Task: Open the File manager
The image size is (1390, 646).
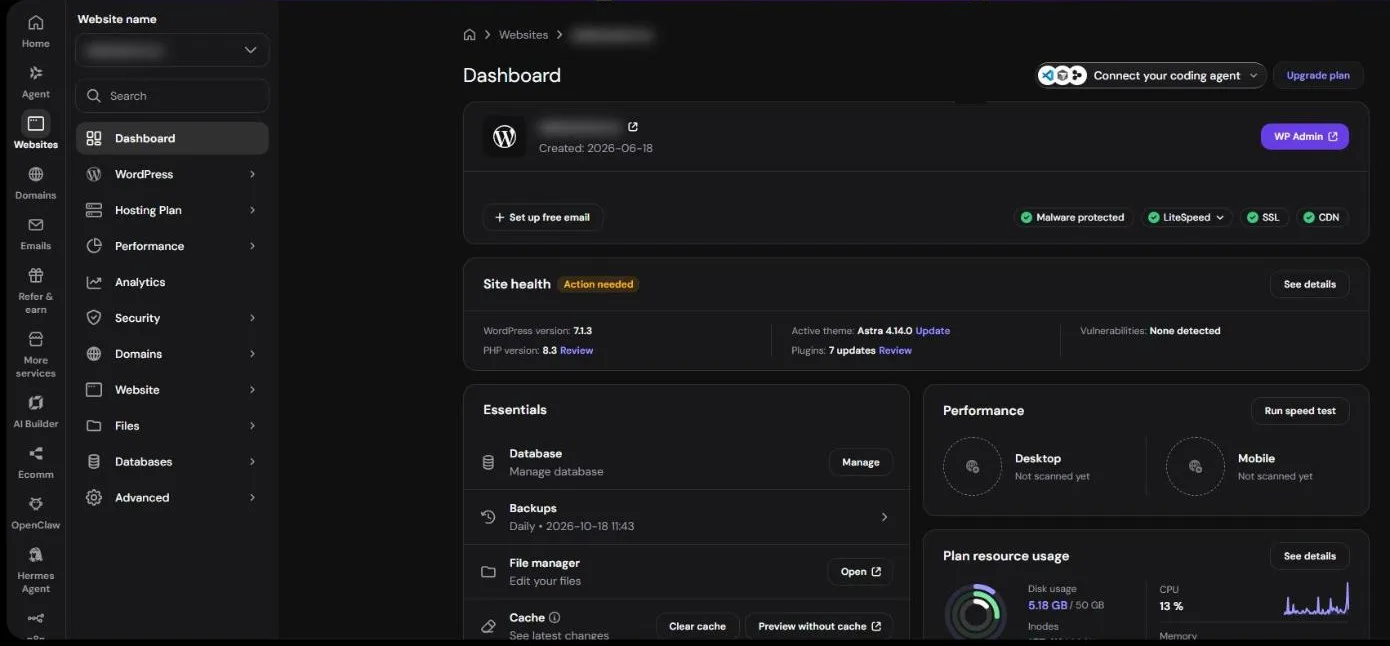Action: pyautogui.click(x=860, y=572)
